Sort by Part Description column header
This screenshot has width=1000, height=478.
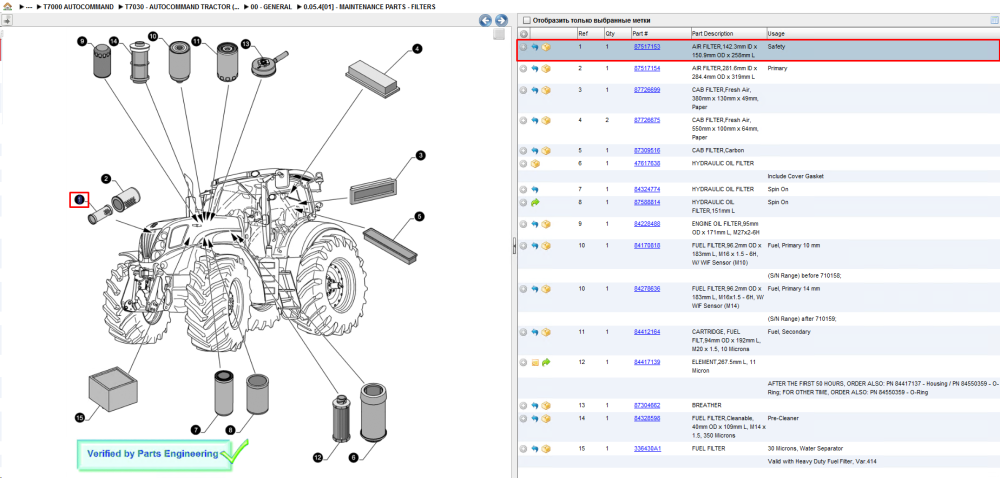point(728,34)
